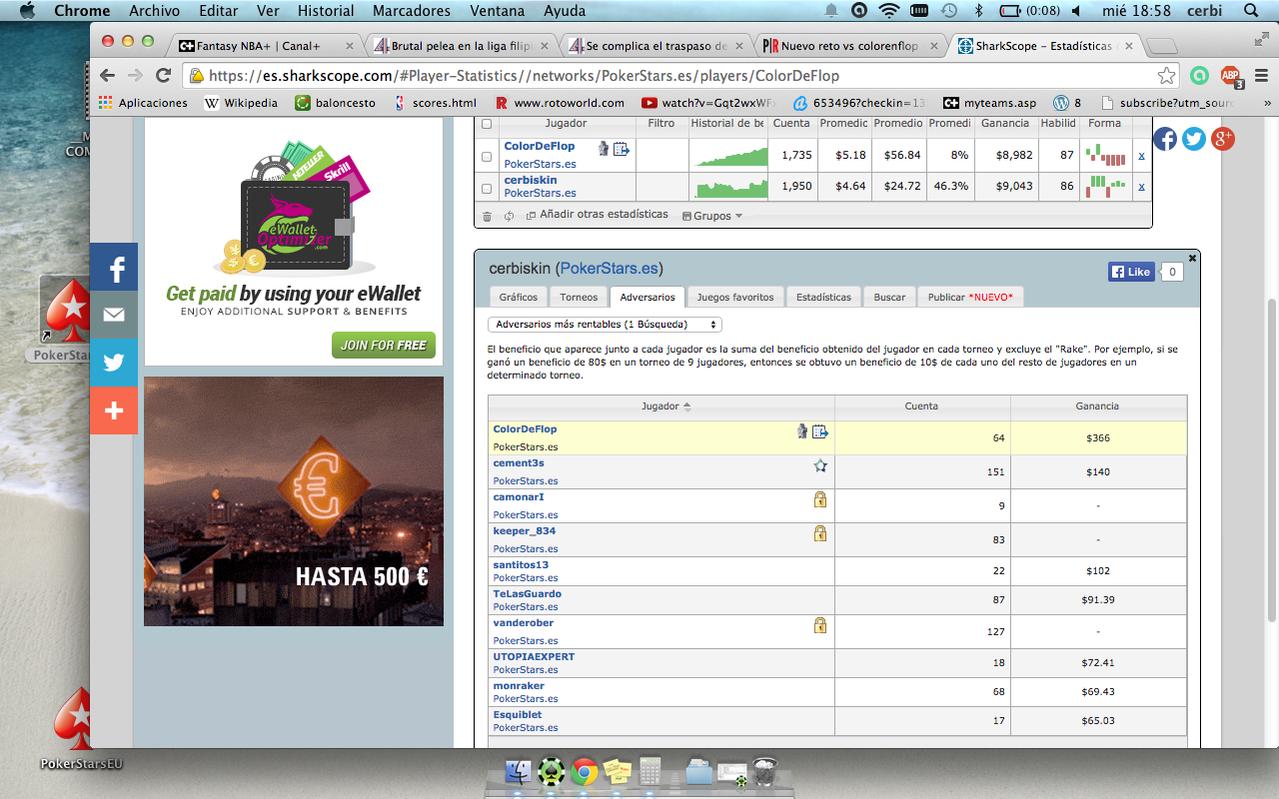Sort opponents by the Jugador column header
Viewport: 1279px width, 799px height.
coord(662,406)
